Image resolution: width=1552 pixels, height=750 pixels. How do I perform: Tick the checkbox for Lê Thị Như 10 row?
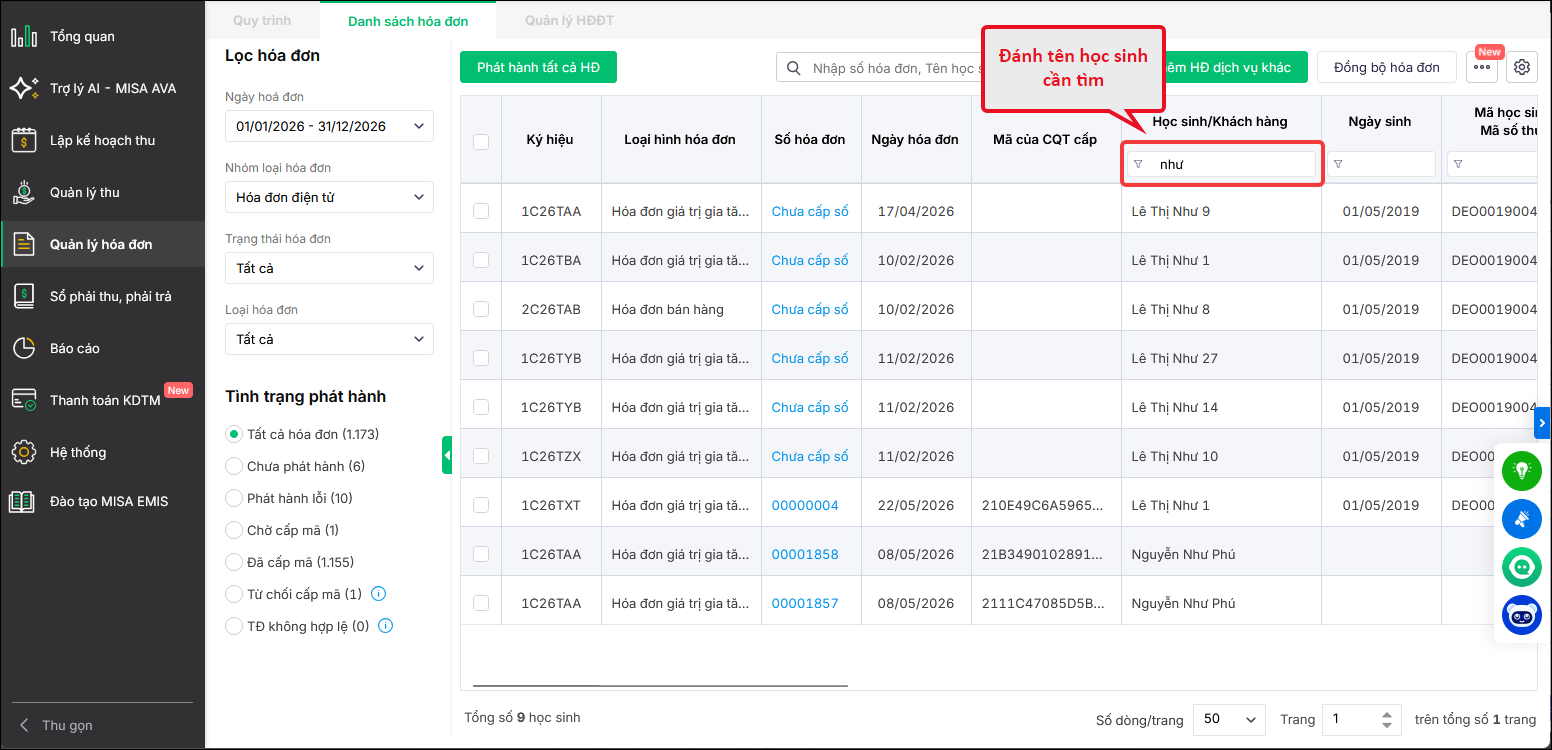pos(481,456)
